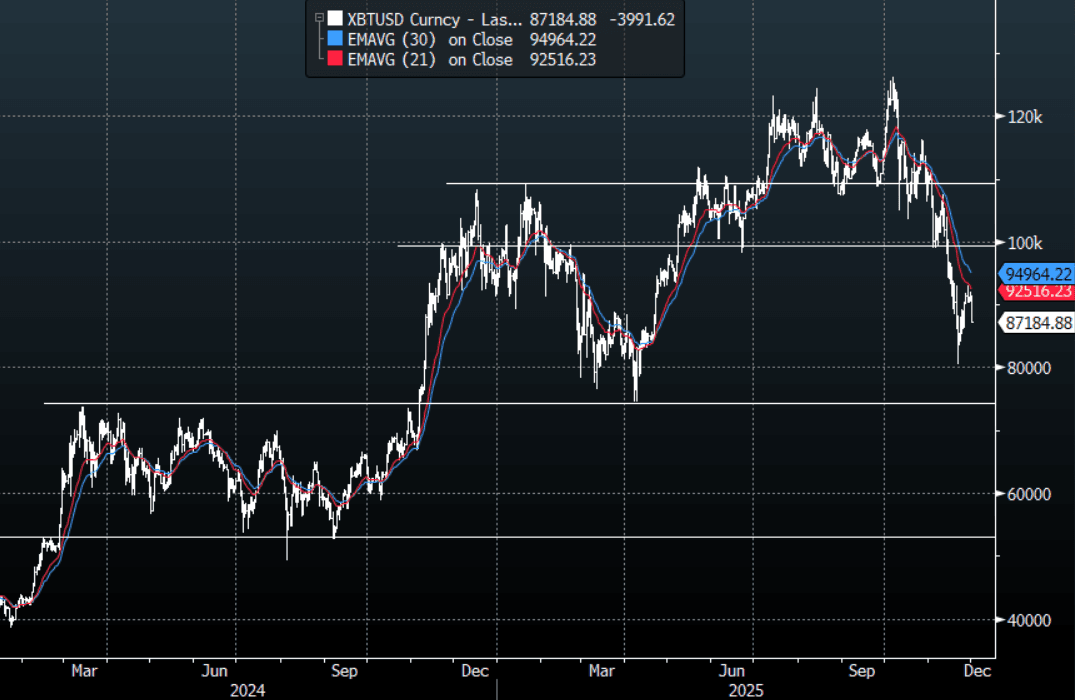Click the 94964.22 value in the legend
1075x700 pixels.
pos(563,40)
